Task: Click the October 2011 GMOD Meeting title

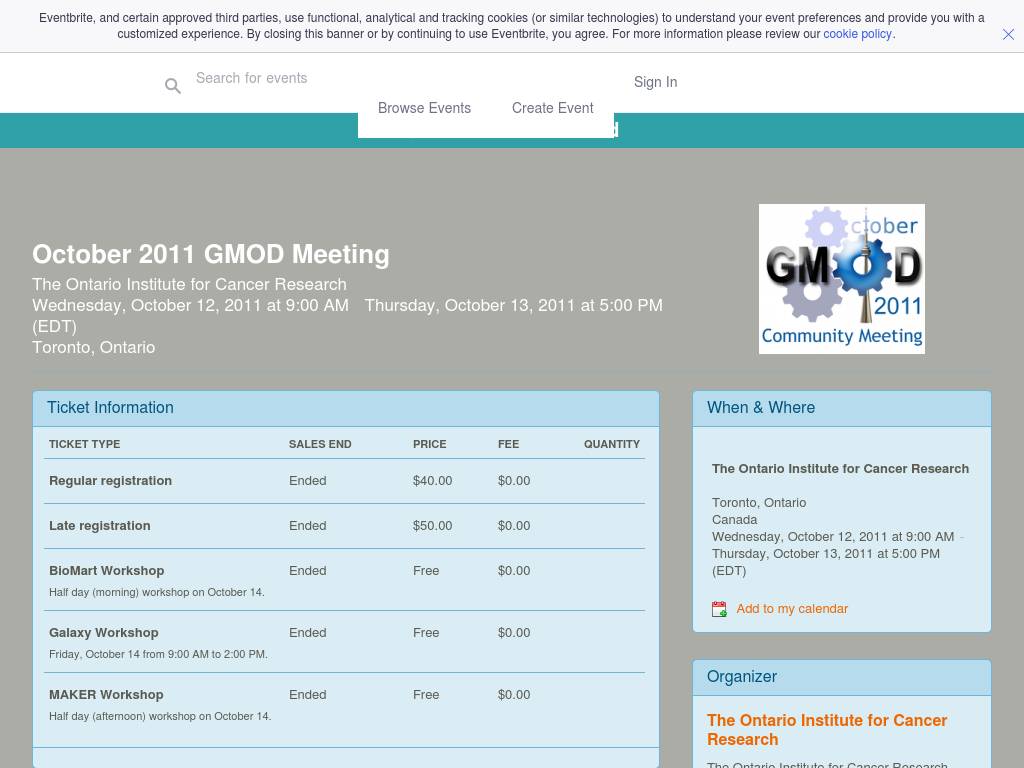Action: pyautogui.click(x=211, y=255)
